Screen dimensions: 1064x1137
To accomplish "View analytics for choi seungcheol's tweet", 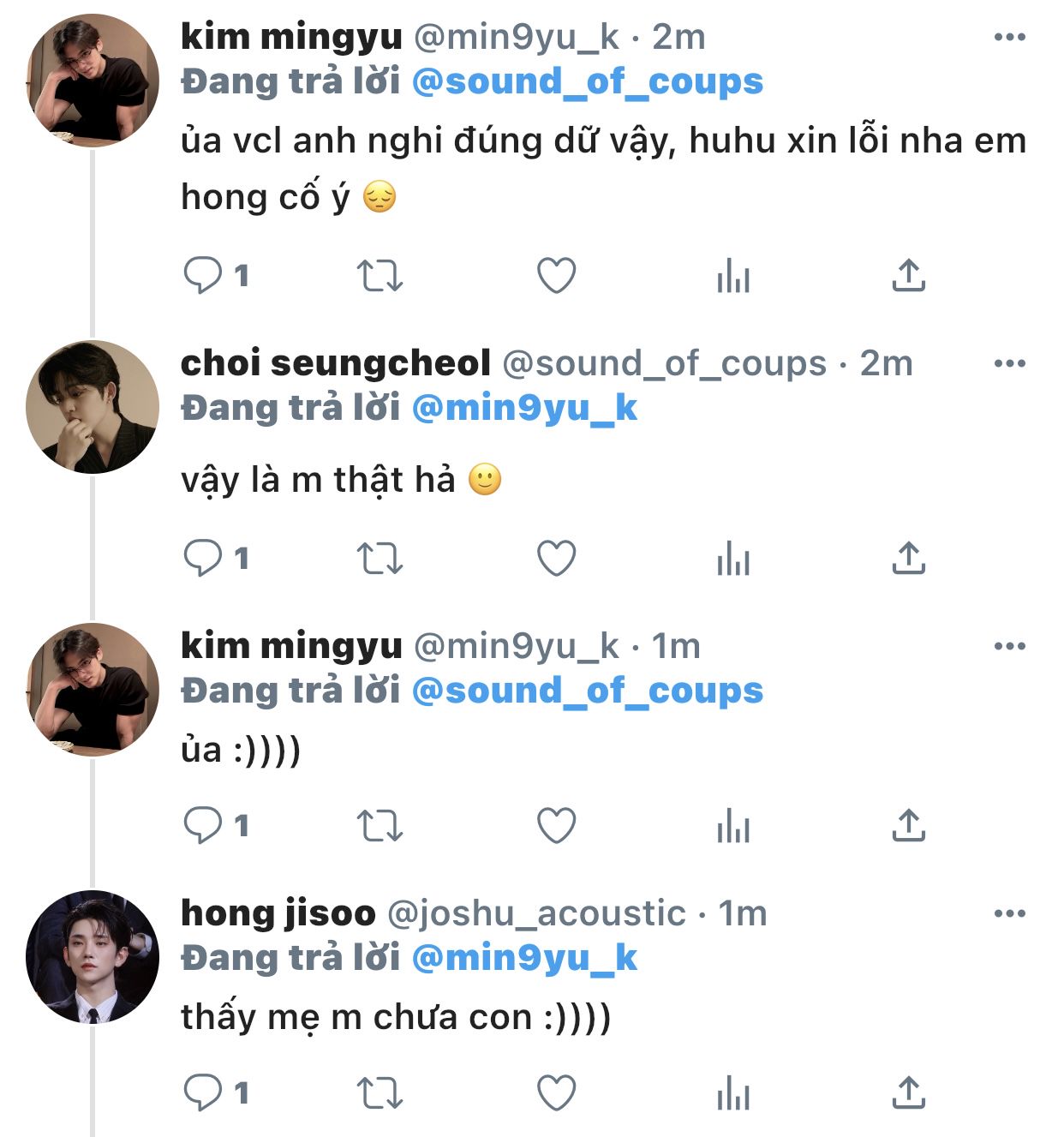I will click(x=733, y=559).
